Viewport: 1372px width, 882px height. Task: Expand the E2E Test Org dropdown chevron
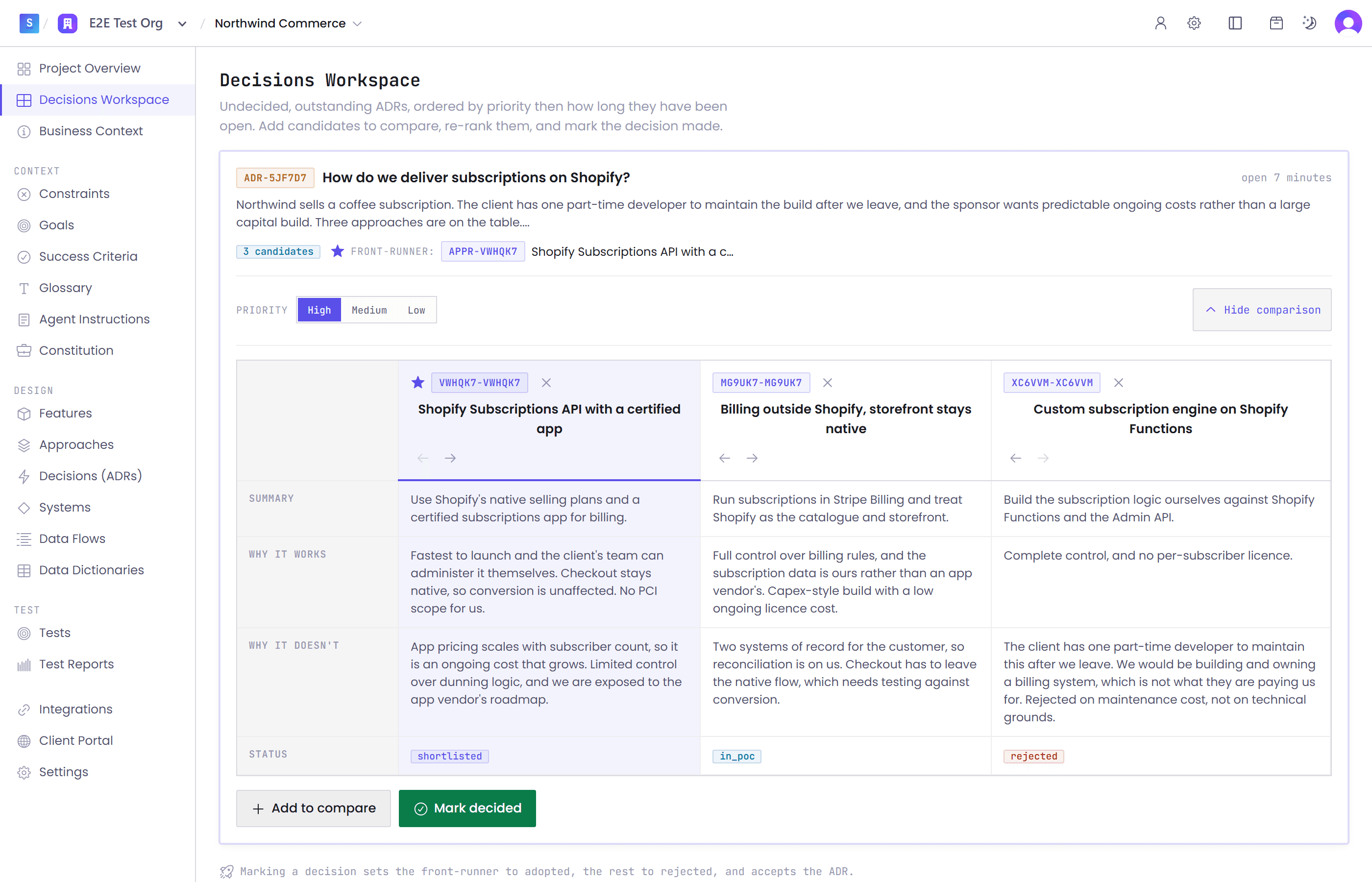pyautogui.click(x=182, y=24)
